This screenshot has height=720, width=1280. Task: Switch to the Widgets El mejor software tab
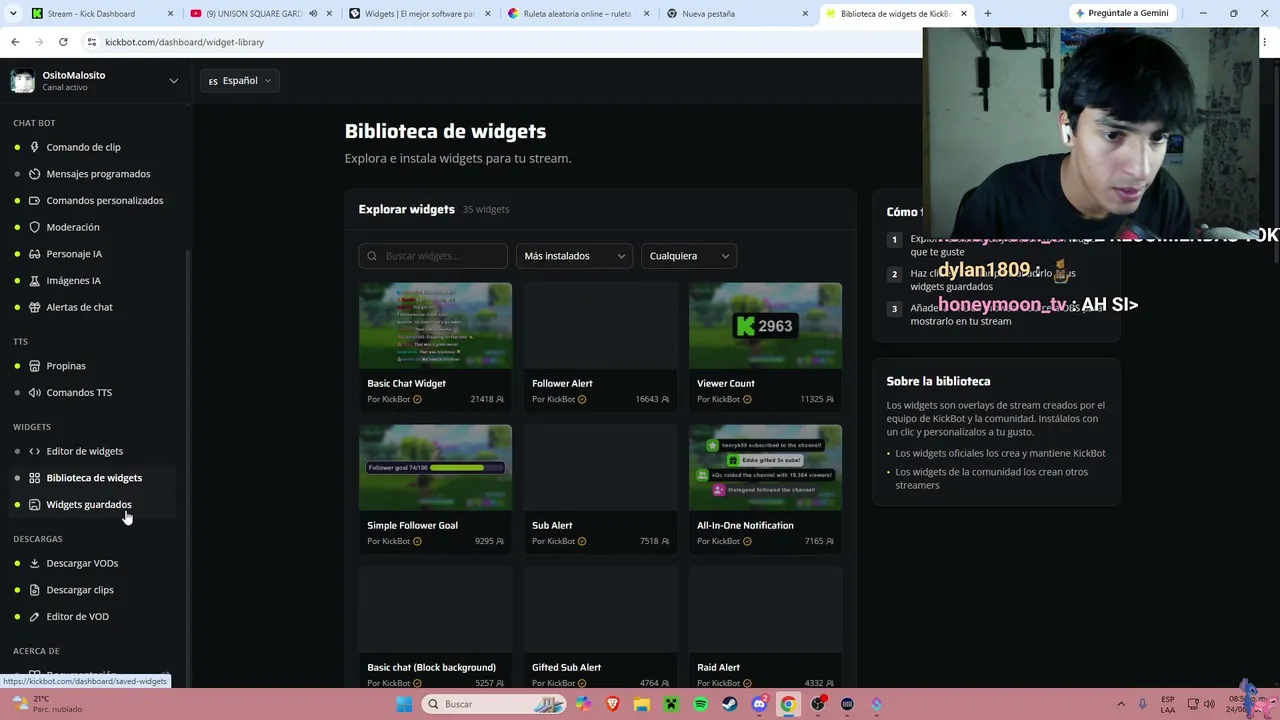[420, 14]
